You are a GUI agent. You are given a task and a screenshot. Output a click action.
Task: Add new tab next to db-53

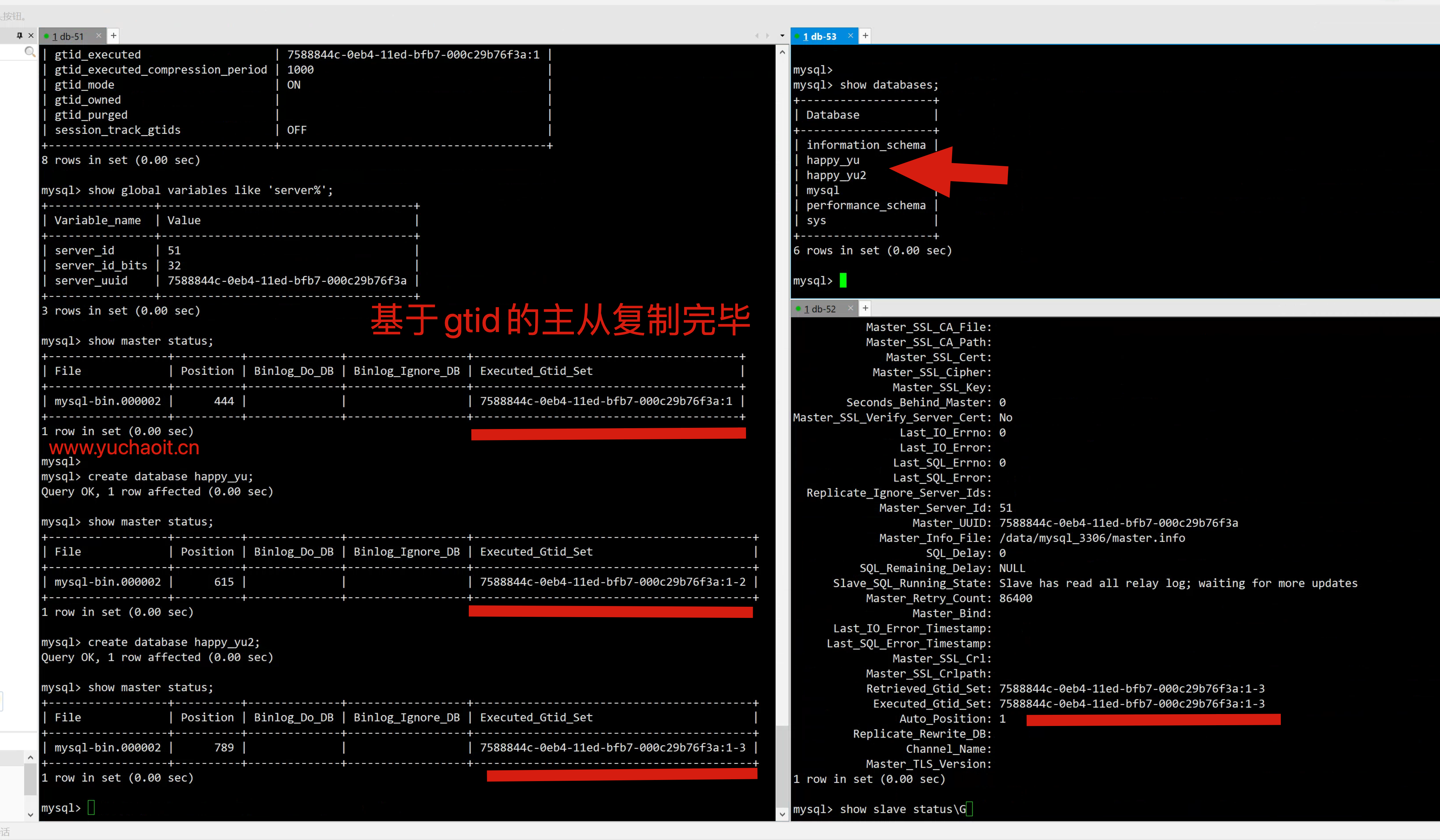coord(866,35)
